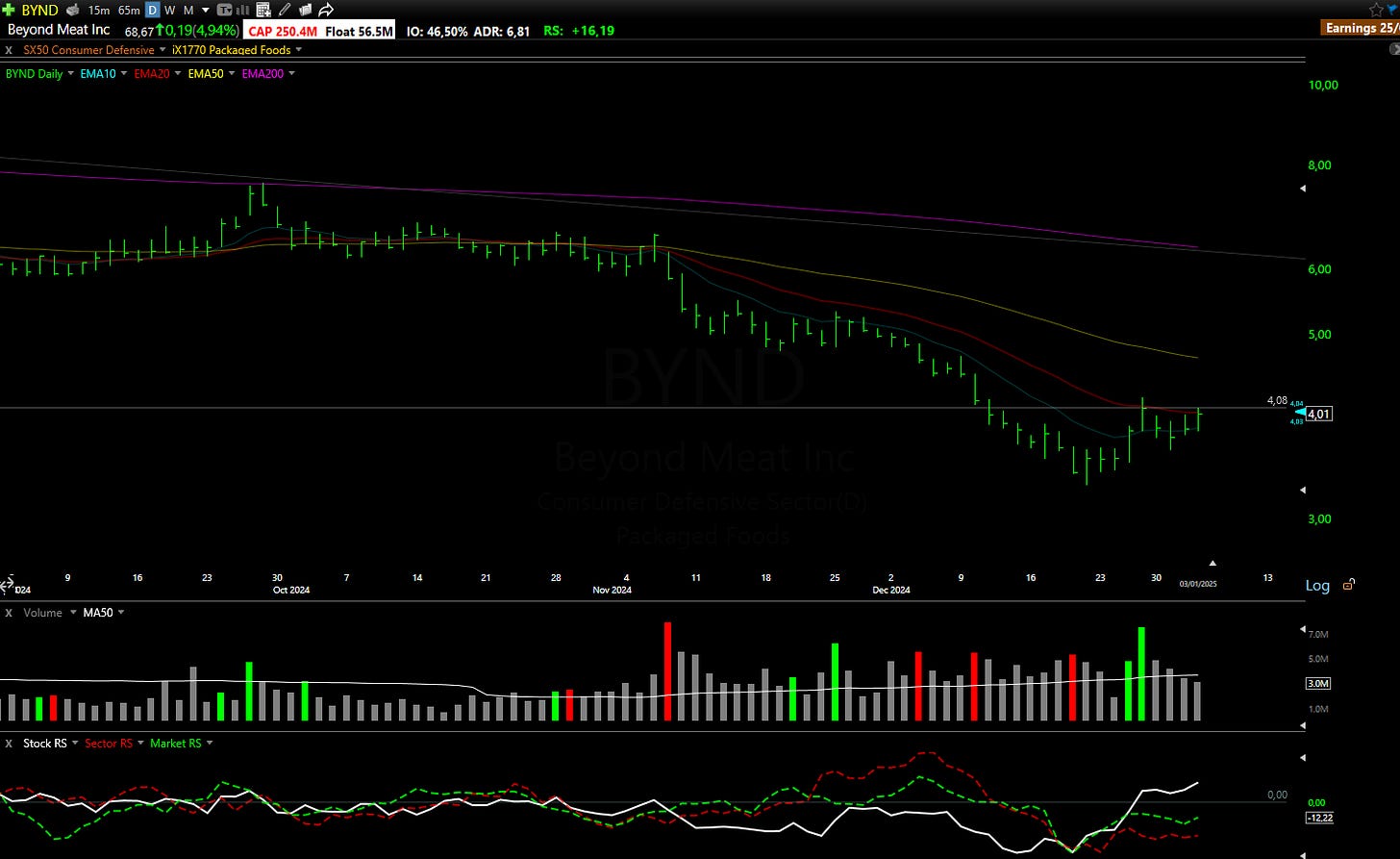
Task: Open the EMA50 settings dropdown
Action: click(232, 73)
